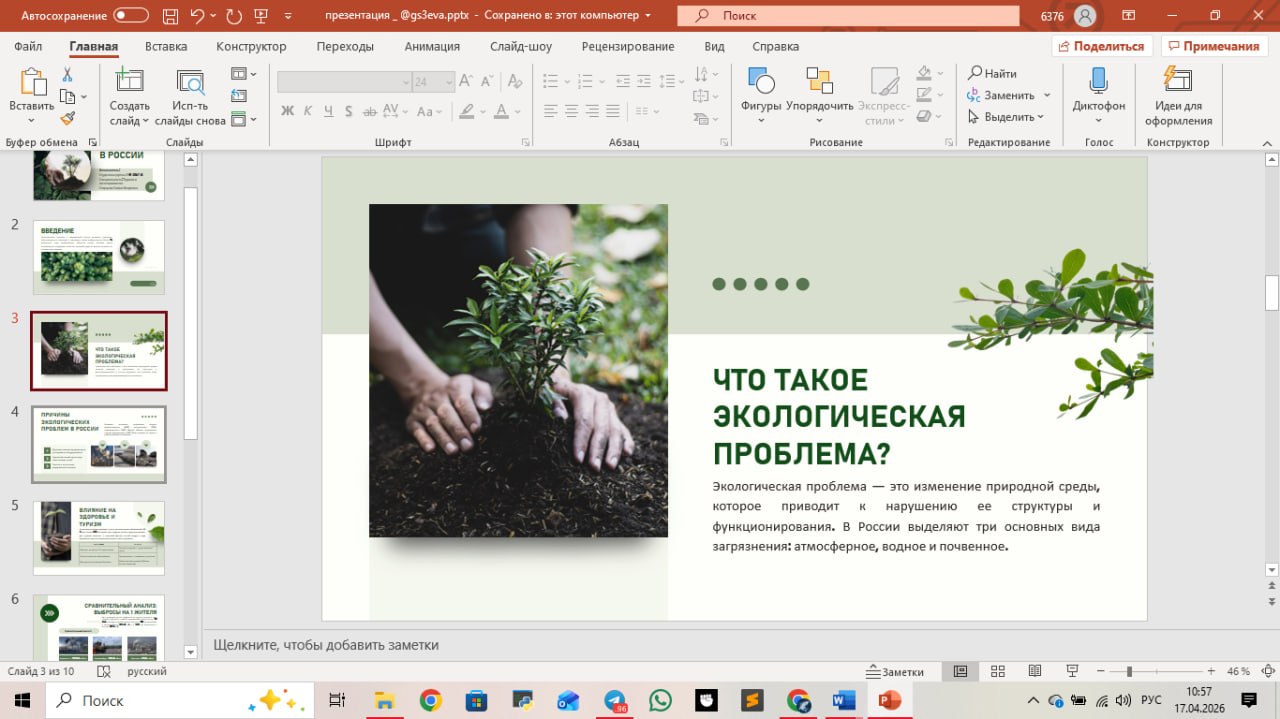Toggle the AutoSave (Автосохранение) switch
The image size is (1280, 719).
pyautogui.click(x=131, y=15)
